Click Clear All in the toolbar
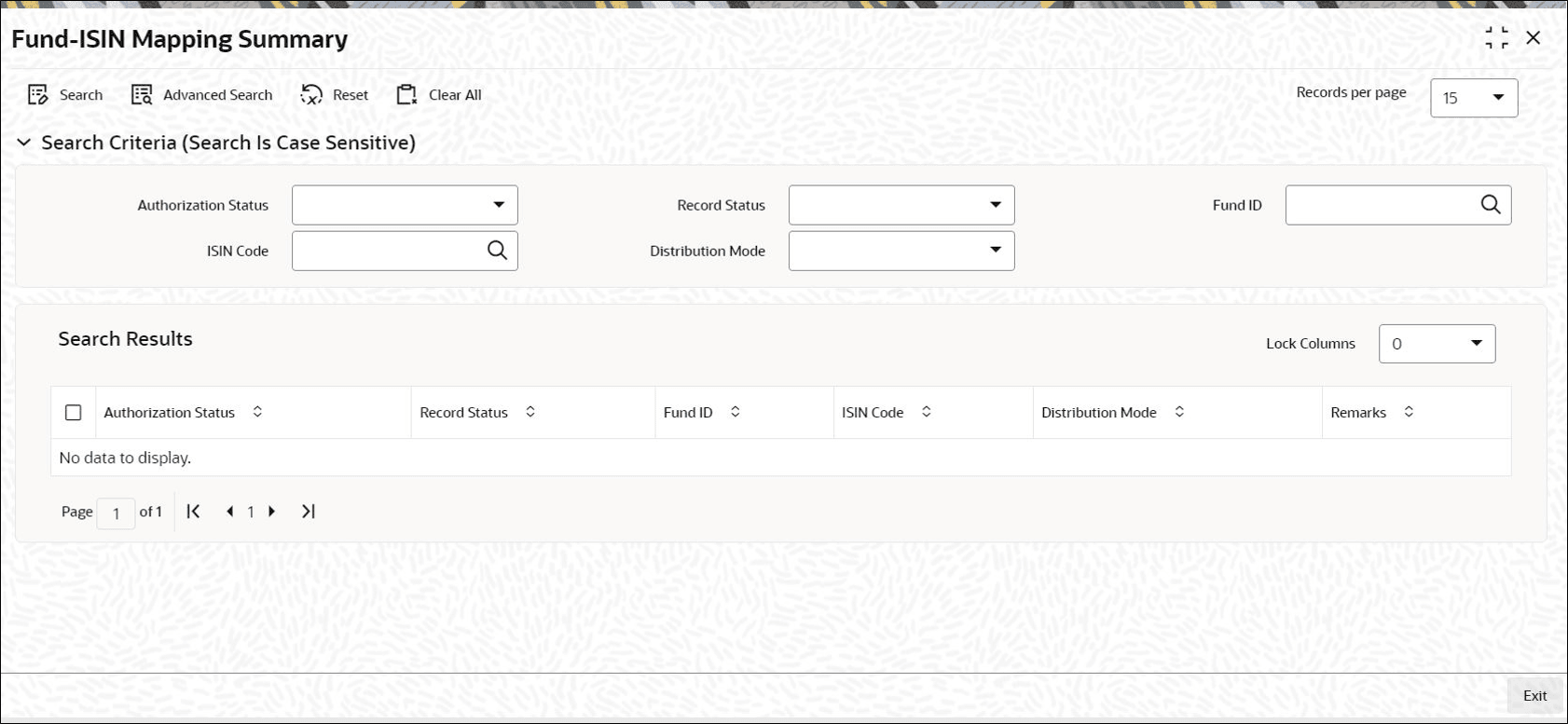The image size is (1568, 724). 439,95
